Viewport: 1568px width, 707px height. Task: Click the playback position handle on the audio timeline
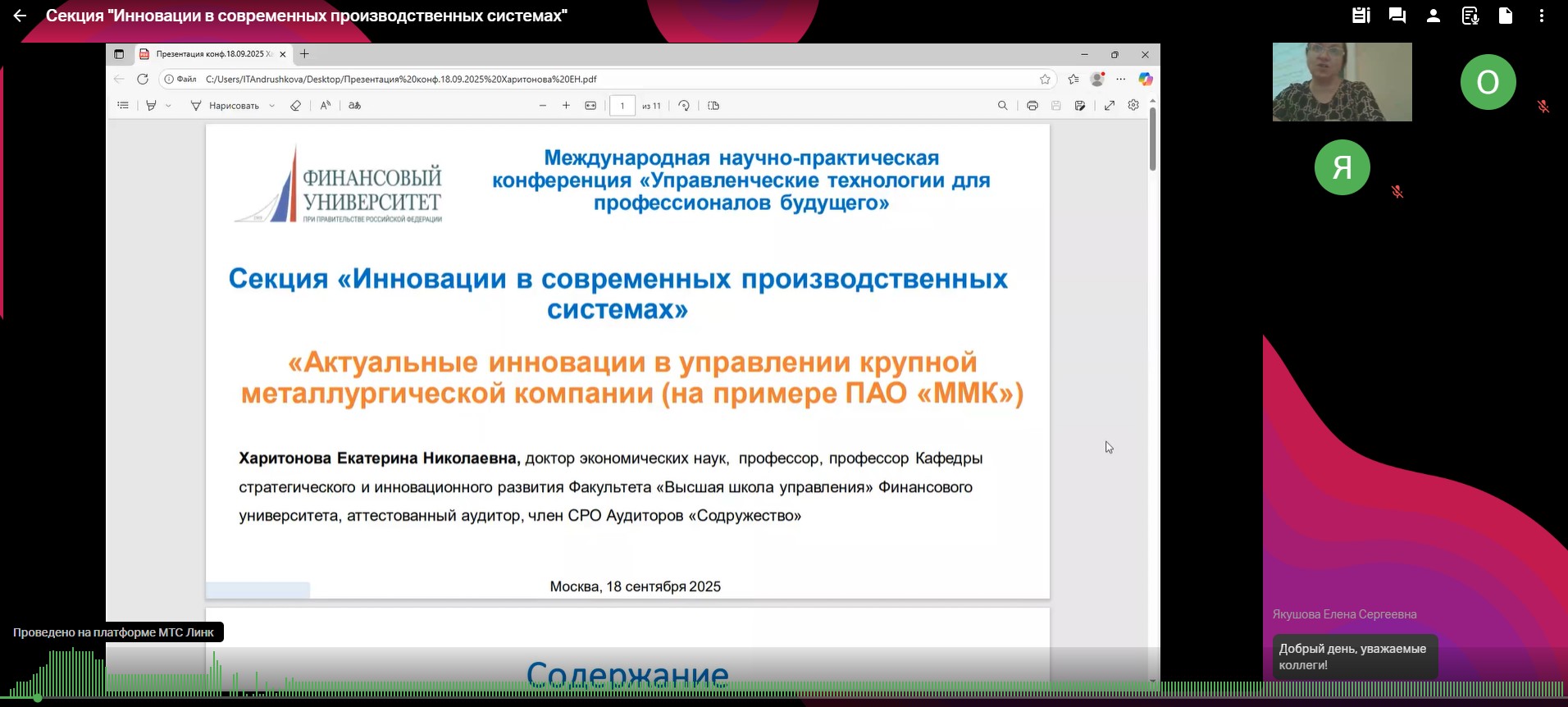click(38, 698)
